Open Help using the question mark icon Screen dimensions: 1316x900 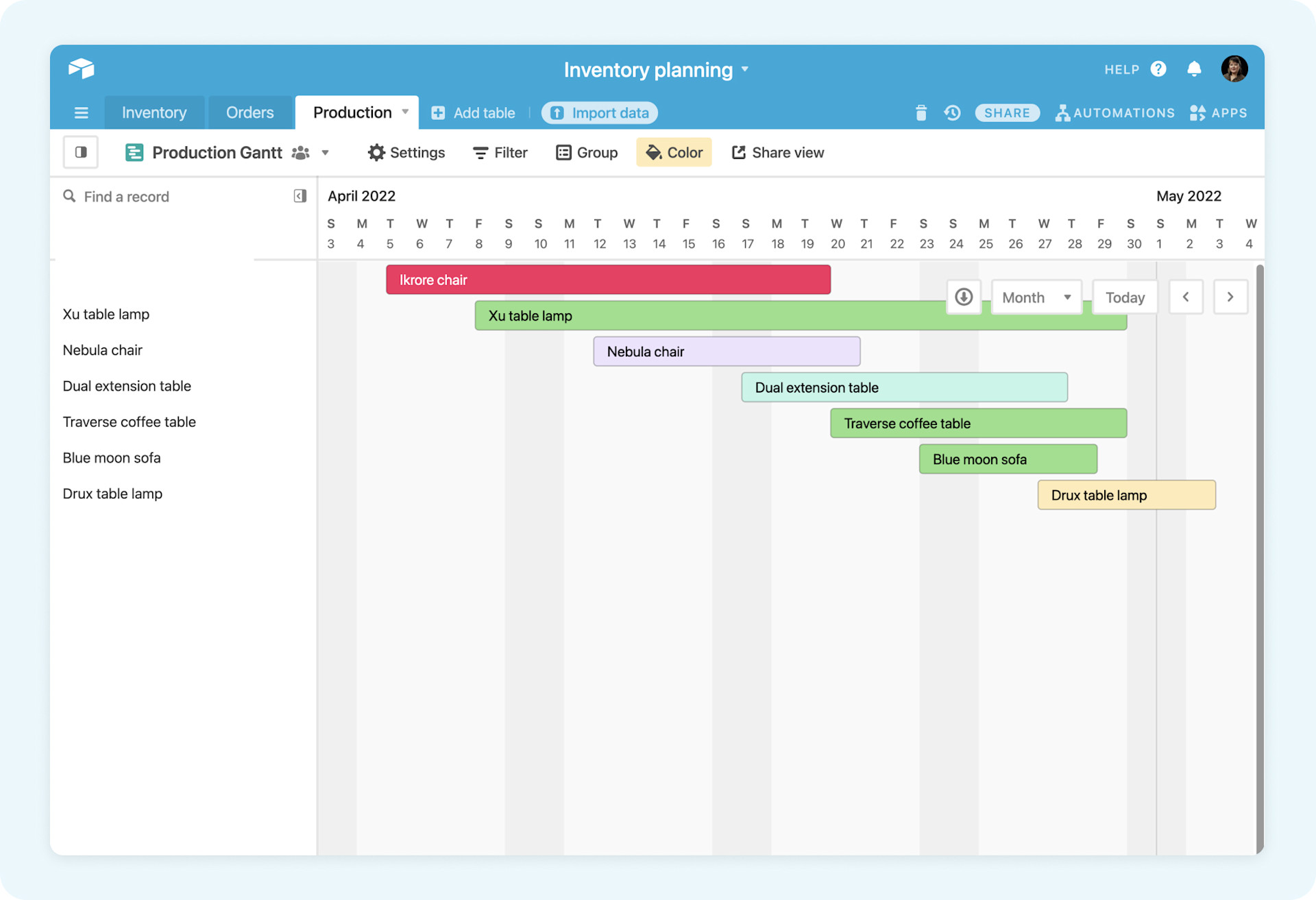1158,69
